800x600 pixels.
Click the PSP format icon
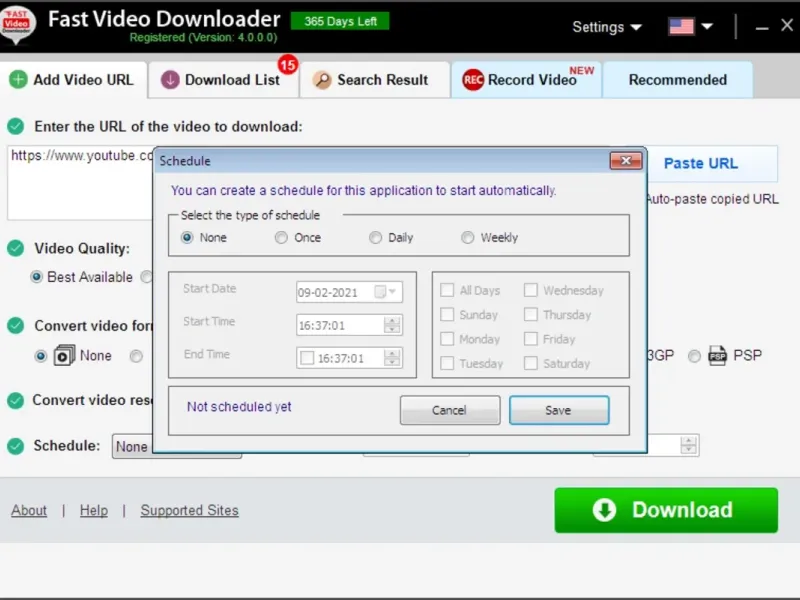(x=717, y=355)
